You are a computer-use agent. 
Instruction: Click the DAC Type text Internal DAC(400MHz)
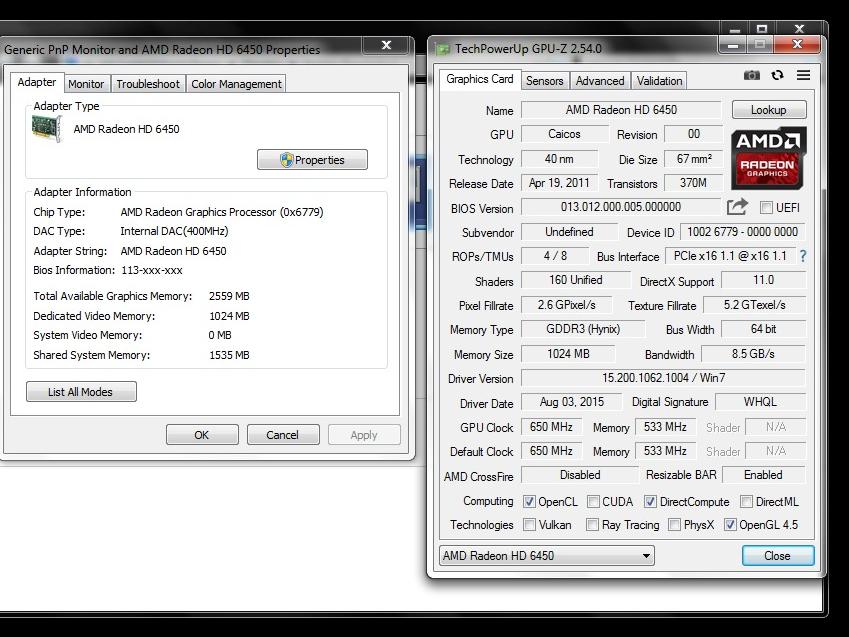click(174, 231)
